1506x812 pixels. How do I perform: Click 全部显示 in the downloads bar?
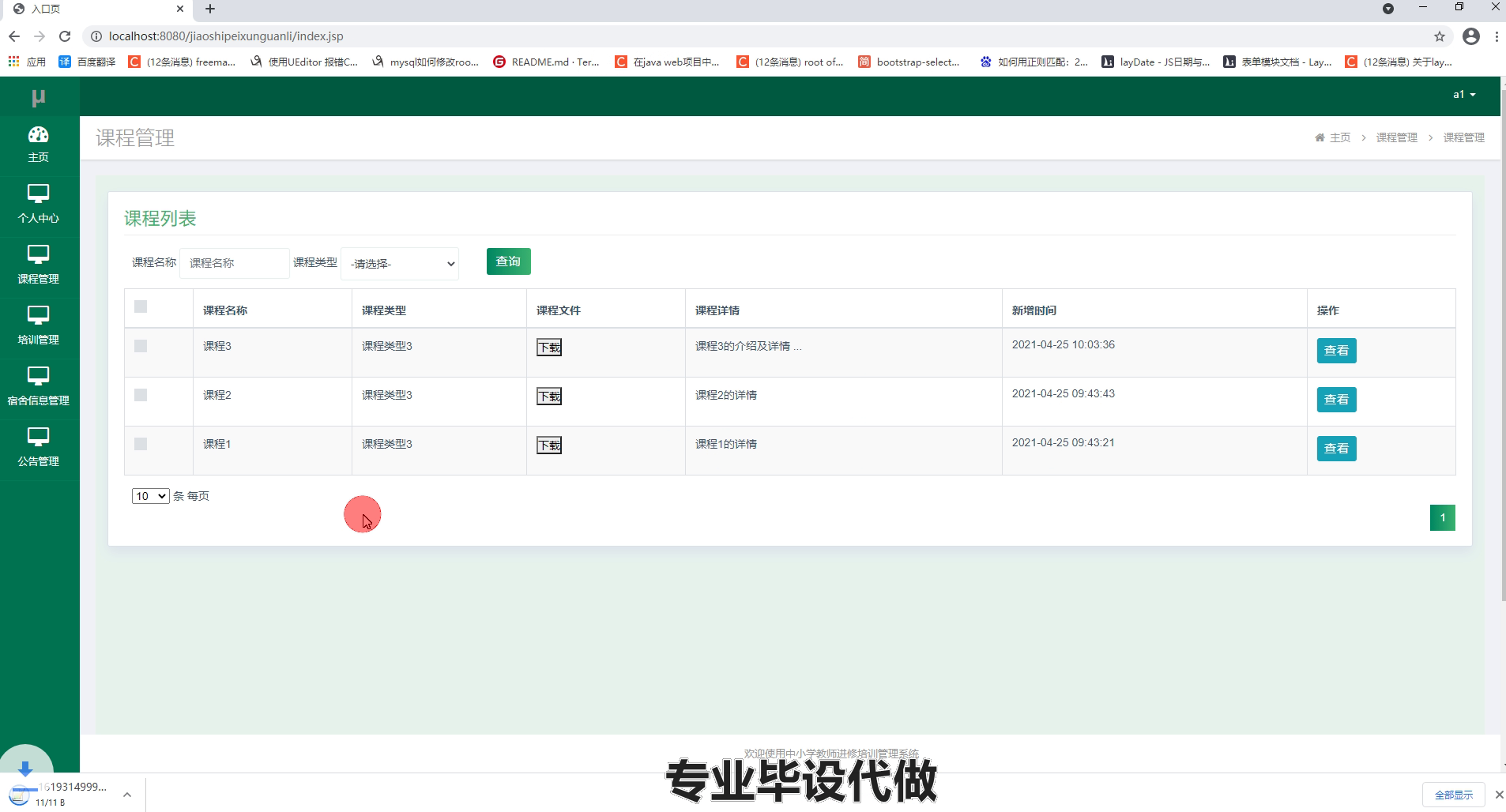1453,795
